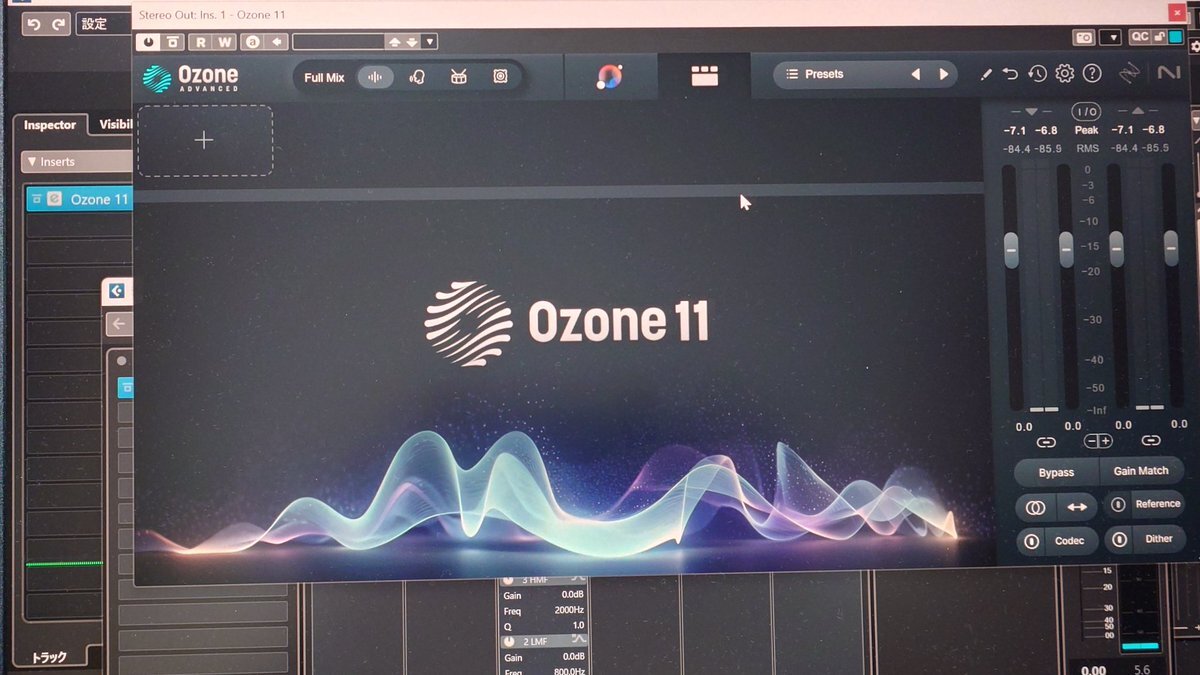The image size is (1200, 675).
Task: Toggle the Codec power button
Action: [x=1031, y=541]
